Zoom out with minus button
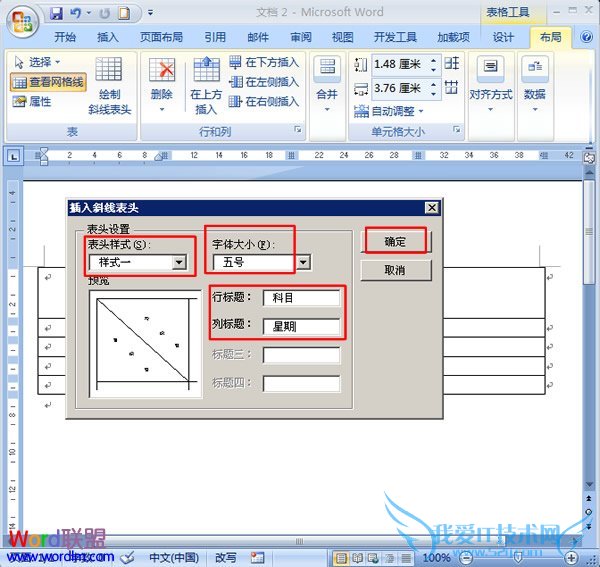Viewport: 600px width, 567px height. pyautogui.click(x=465, y=558)
